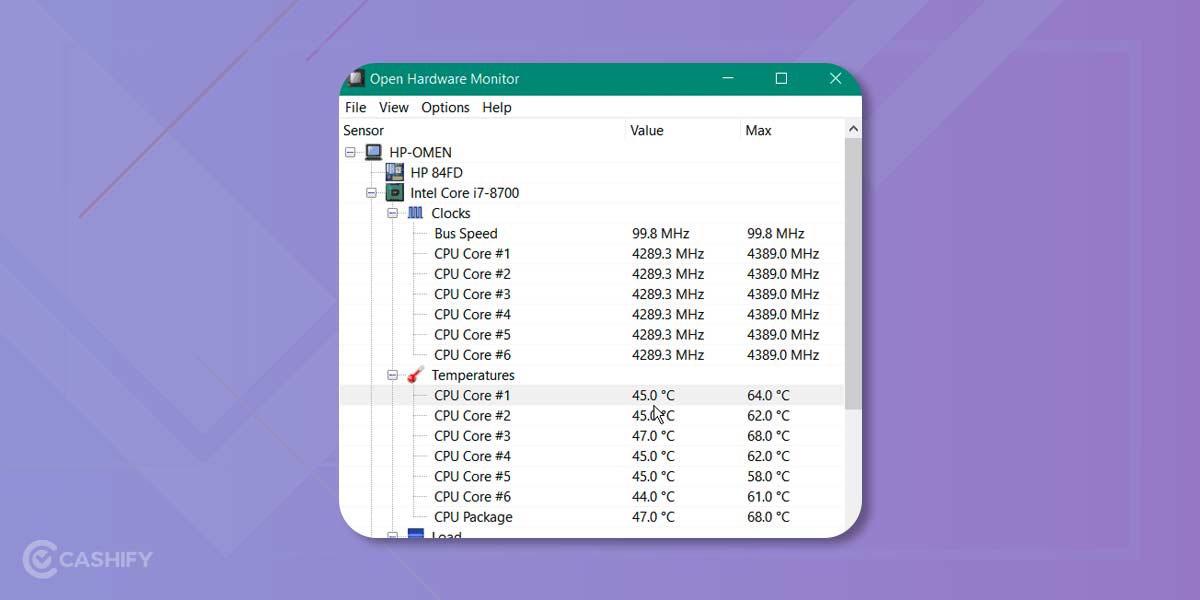Click the HP 84FD mainboard icon
1200x600 pixels.
pos(395,172)
